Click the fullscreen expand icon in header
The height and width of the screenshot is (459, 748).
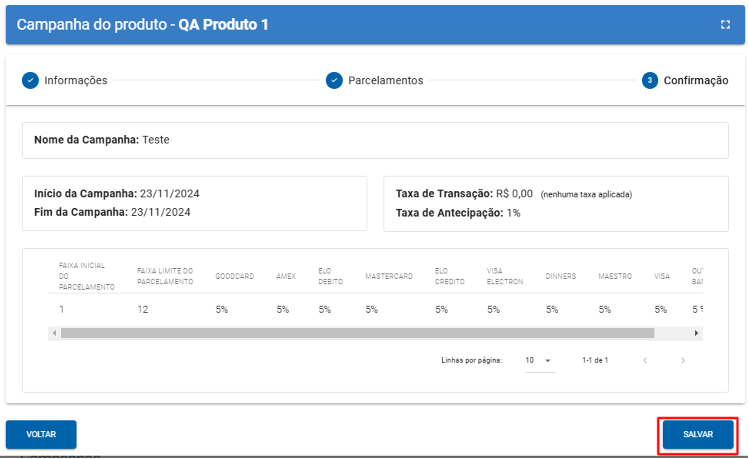[725, 25]
